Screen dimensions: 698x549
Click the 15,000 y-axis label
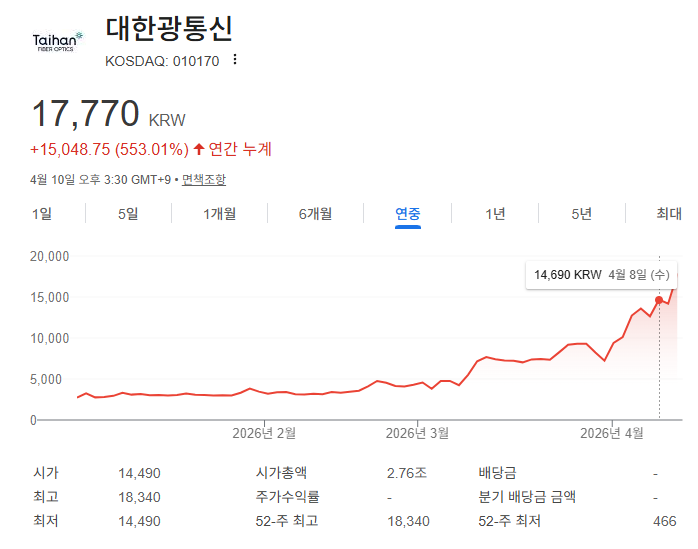pyautogui.click(x=49, y=297)
